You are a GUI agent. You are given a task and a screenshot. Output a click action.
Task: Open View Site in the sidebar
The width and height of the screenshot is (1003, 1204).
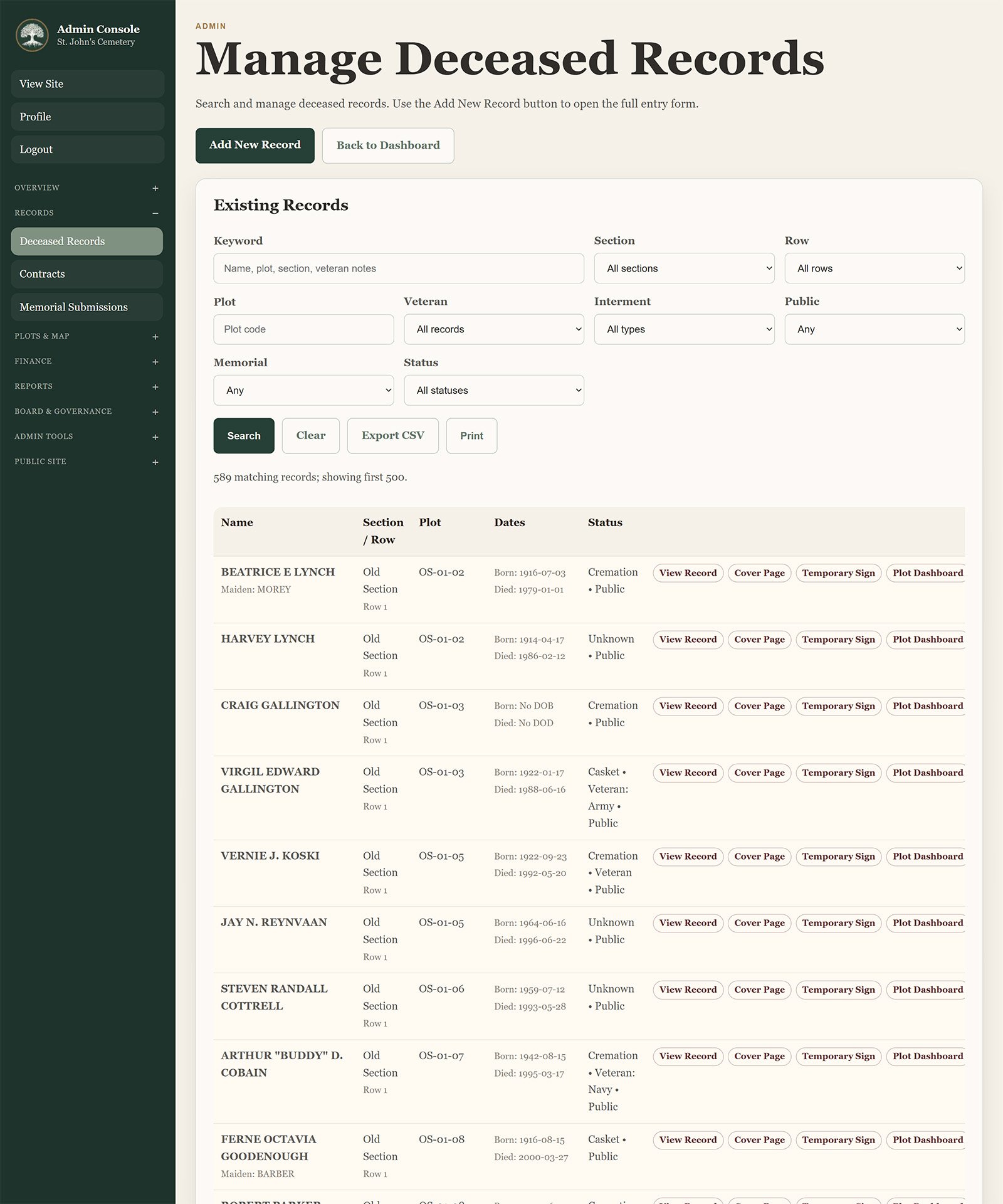tap(87, 84)
